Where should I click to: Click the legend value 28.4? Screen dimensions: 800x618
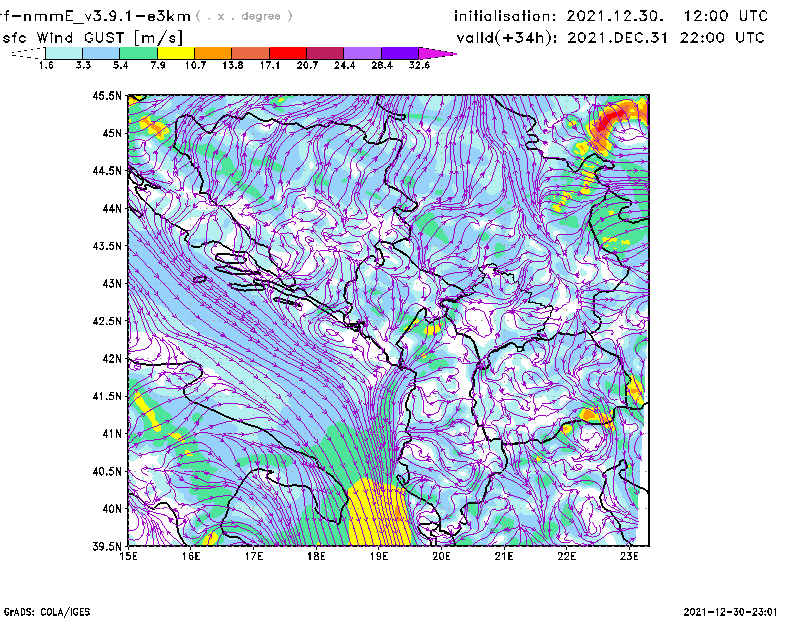pyautogui.click(x=382, y=65)
